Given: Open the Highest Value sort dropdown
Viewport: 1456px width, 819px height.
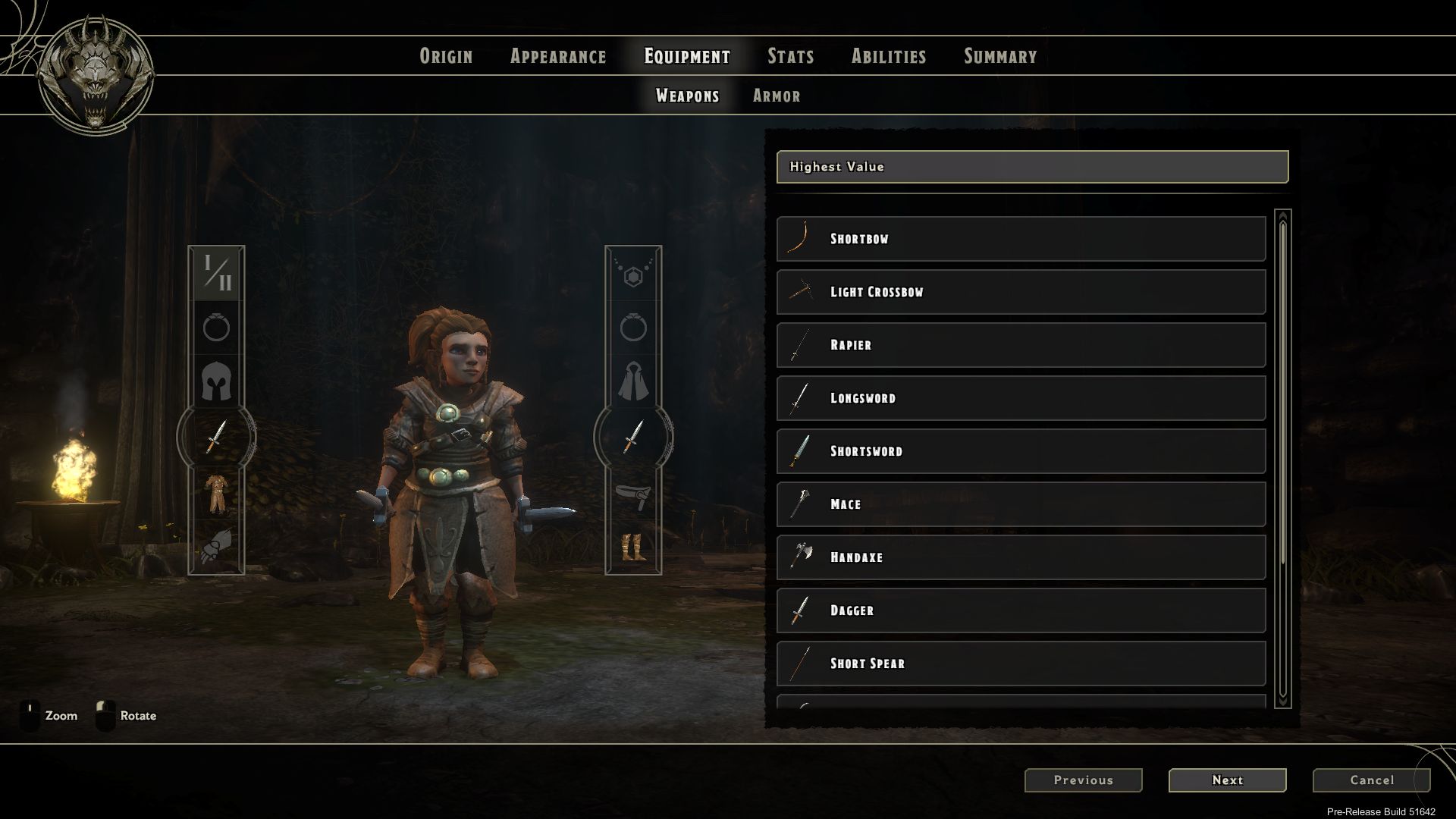Looking at the screenshot, I should [x=1032, y=167].
